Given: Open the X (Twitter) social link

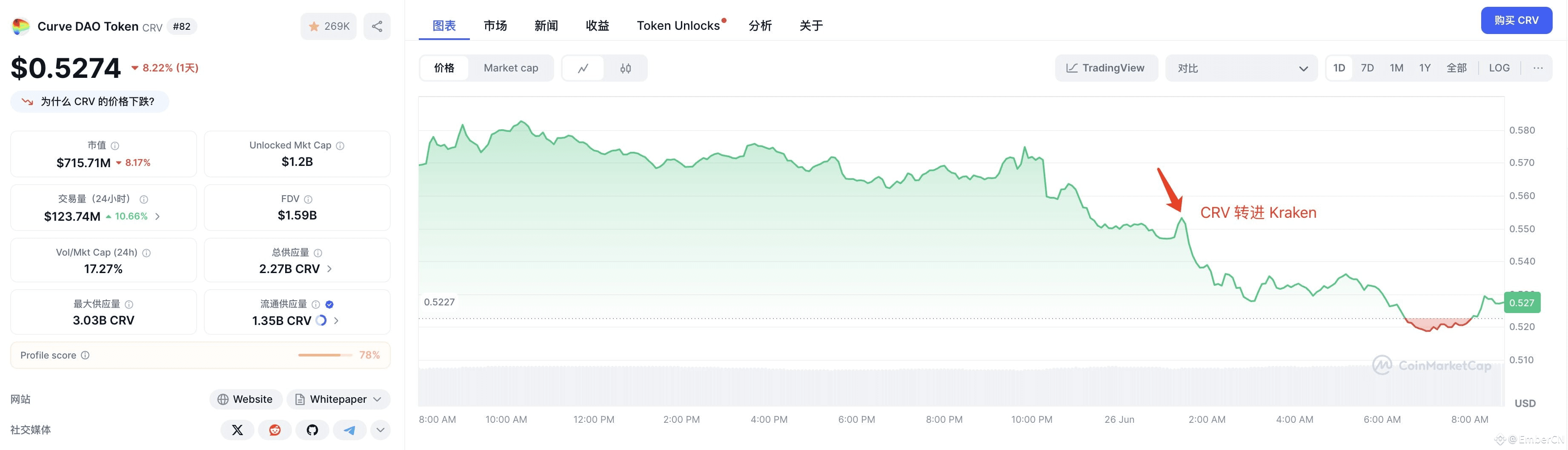Looking at the screenshot, I should pos(237,430).
